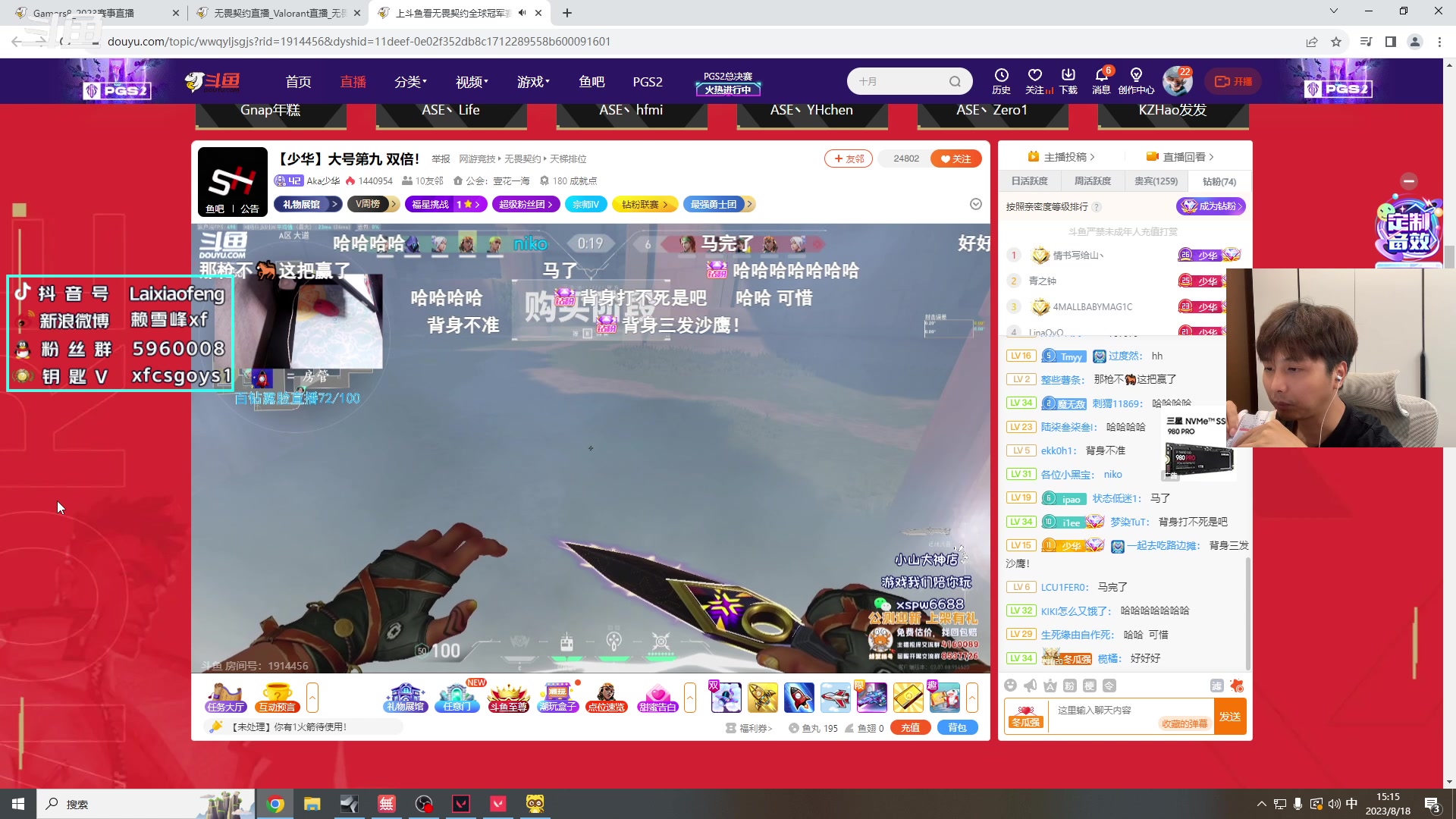
Task: Open 鱼吧 in the navigation bar
Action: tap(591, 81)
